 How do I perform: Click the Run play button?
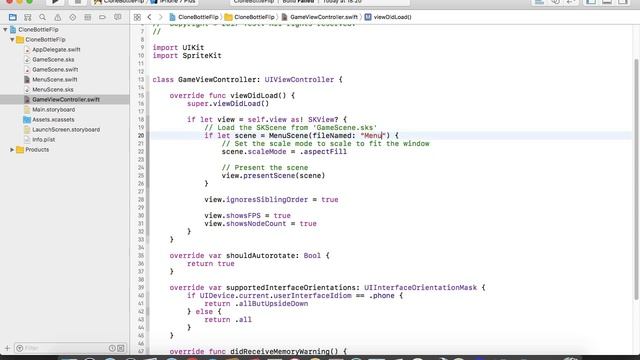pos(55,2)
